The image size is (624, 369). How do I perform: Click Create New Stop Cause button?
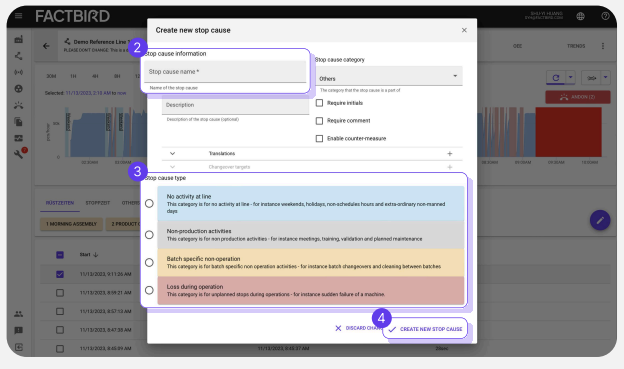425,329
